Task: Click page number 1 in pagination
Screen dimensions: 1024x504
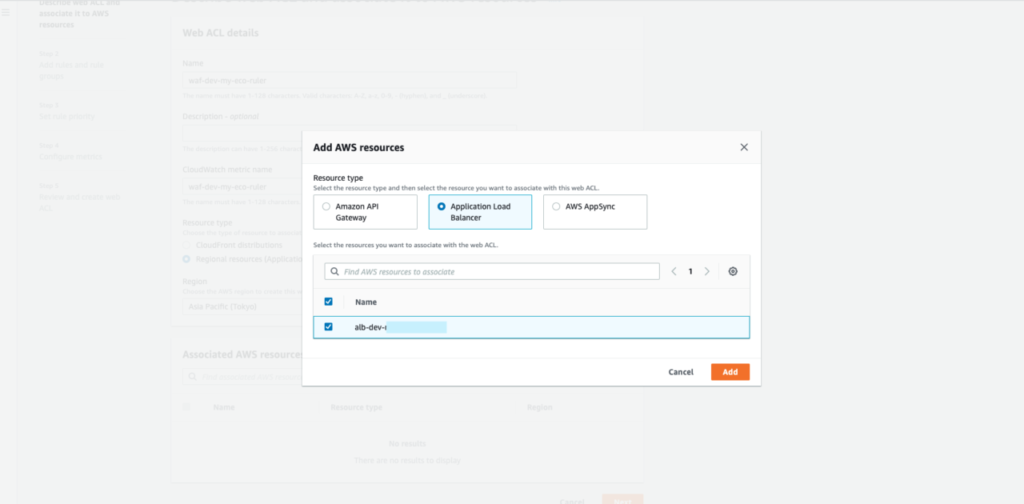Action: click(690, 272)
